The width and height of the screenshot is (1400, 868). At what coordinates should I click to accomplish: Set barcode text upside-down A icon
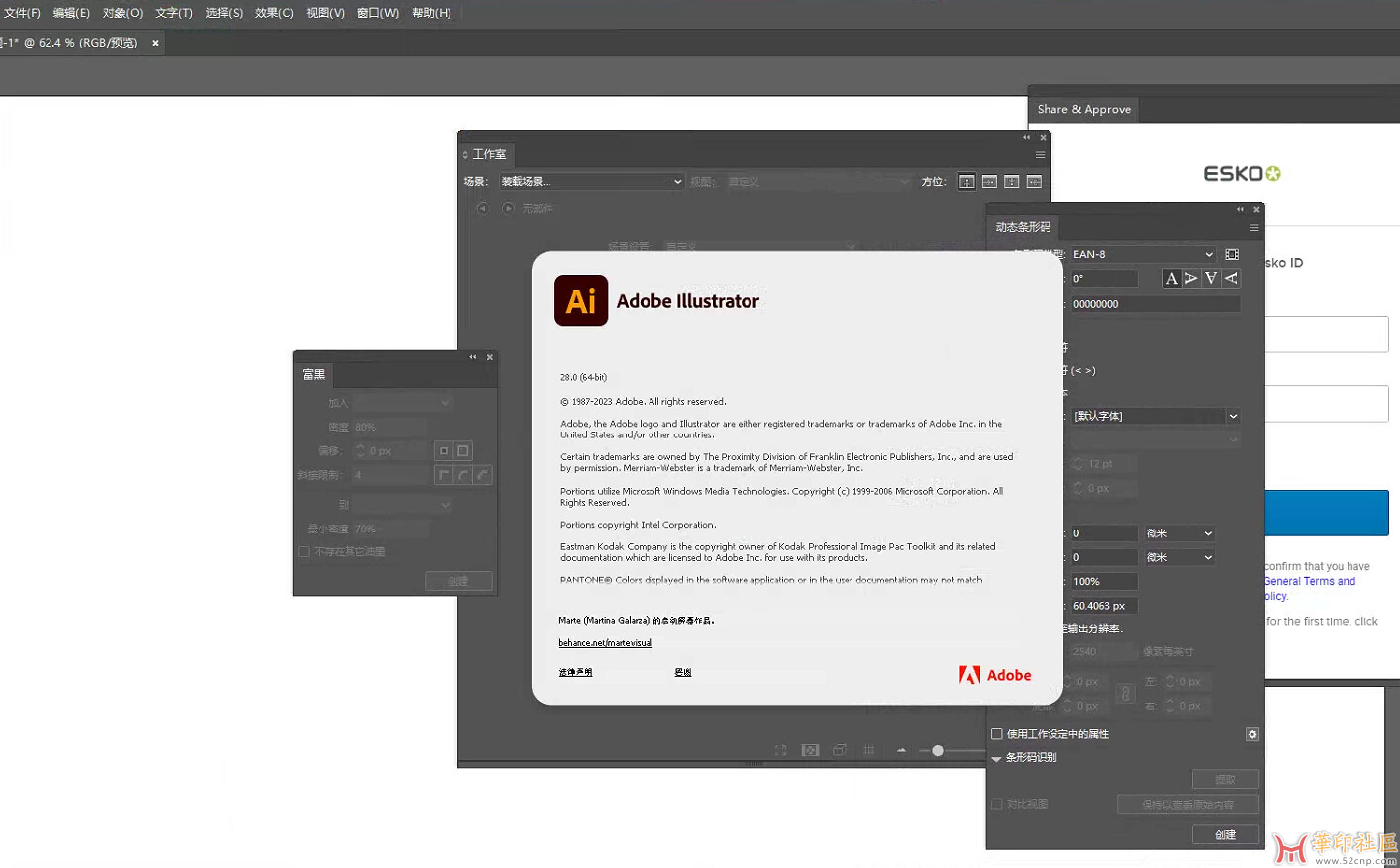tap(1211, 279)
